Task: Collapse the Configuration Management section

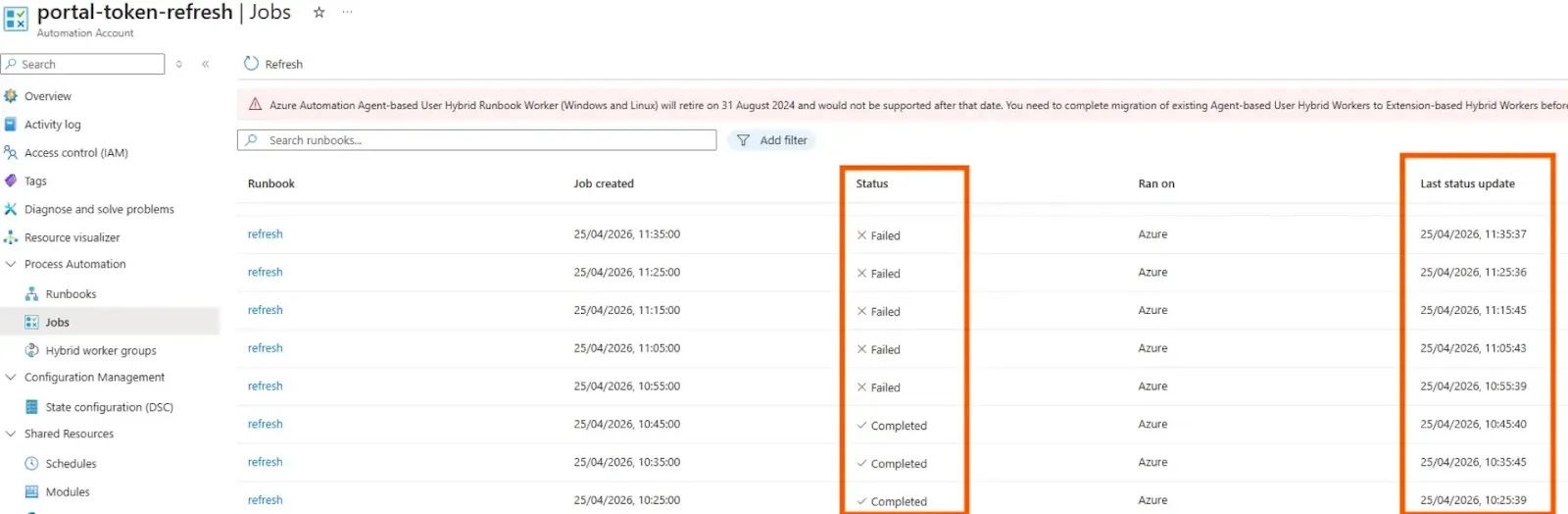Action: pyautogui.click(x=11, y=377)
